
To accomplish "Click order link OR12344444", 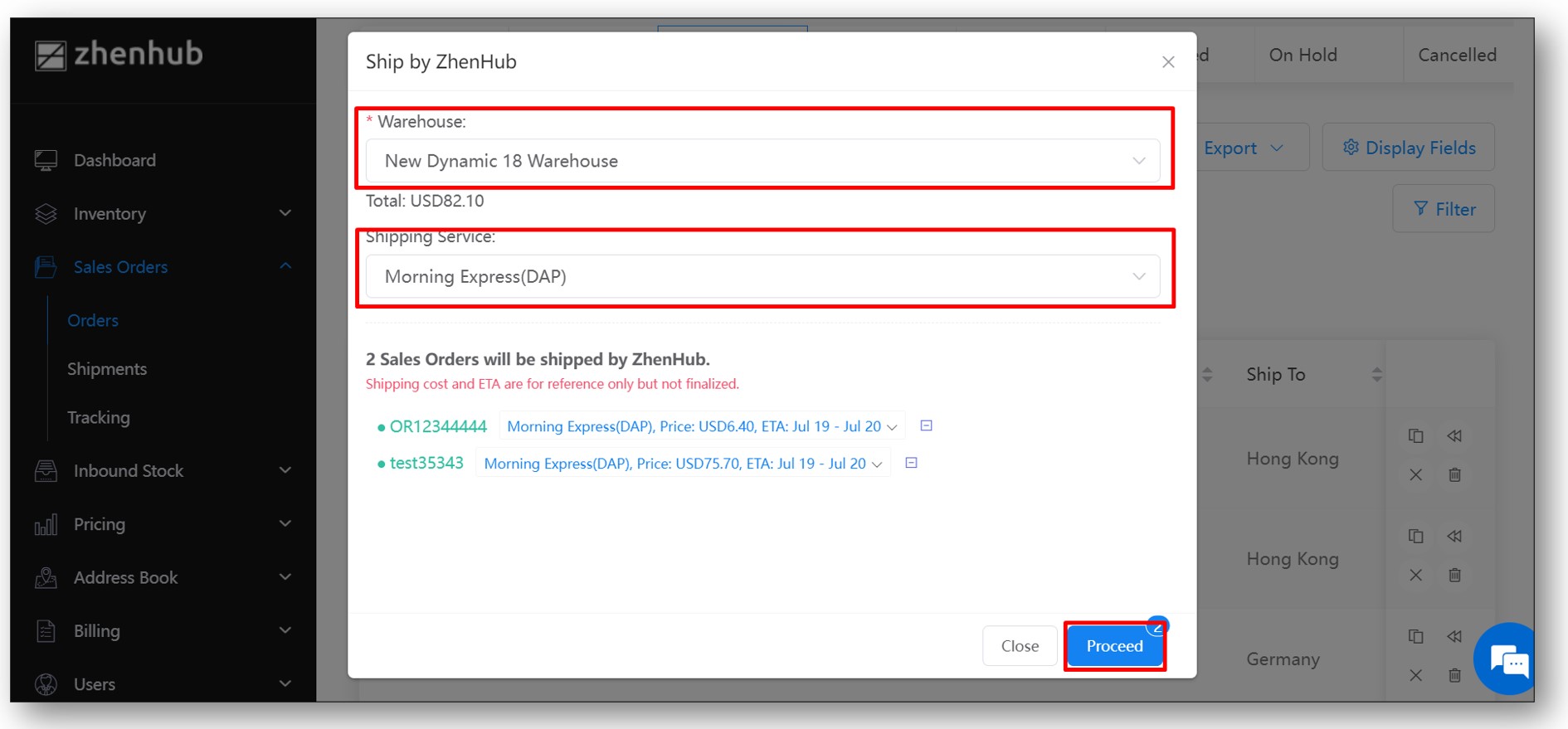I will tap(438, 426).
